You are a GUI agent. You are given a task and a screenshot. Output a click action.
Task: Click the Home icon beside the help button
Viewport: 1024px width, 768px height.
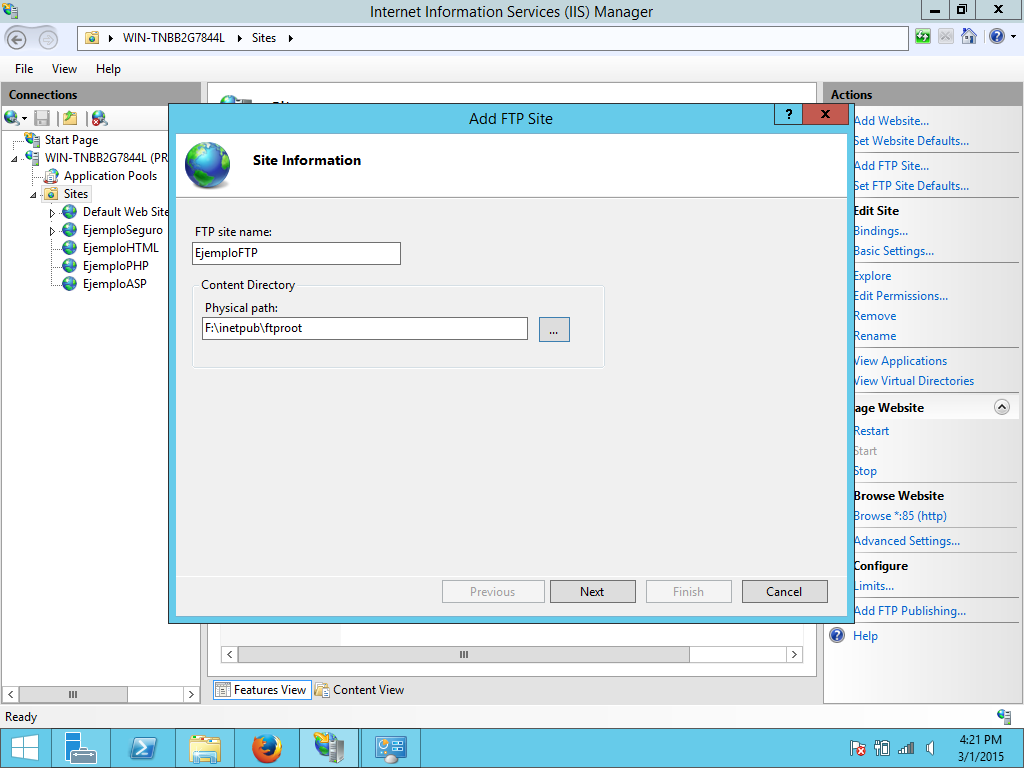click(x=968, y=36)
